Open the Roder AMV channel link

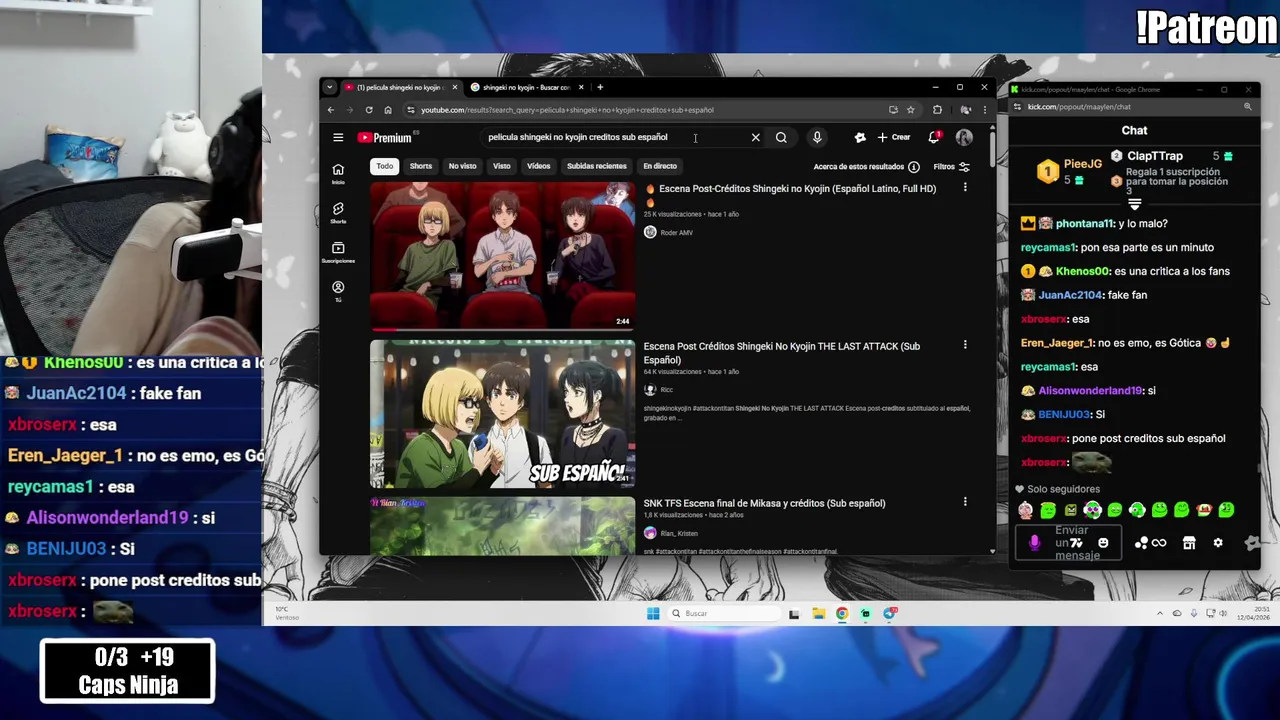(x=676, y=232)
